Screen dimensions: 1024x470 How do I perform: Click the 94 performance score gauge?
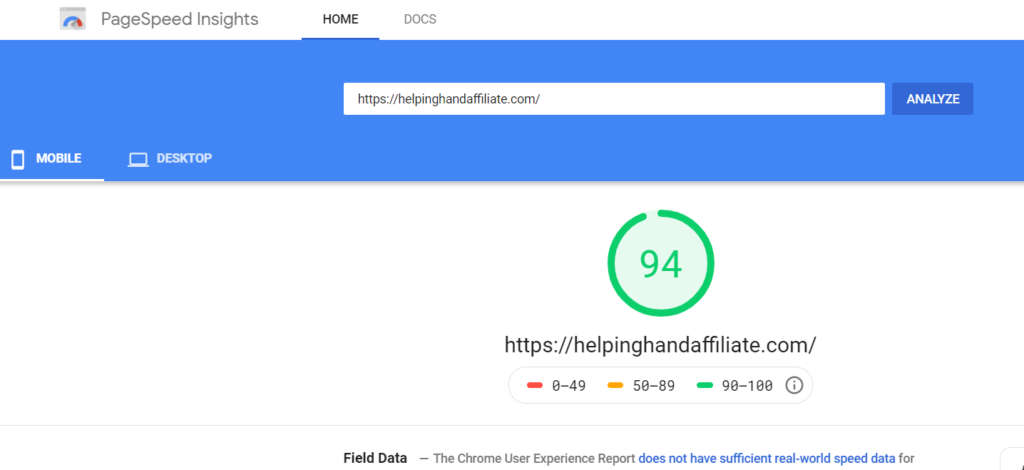(x=660, y=263)
